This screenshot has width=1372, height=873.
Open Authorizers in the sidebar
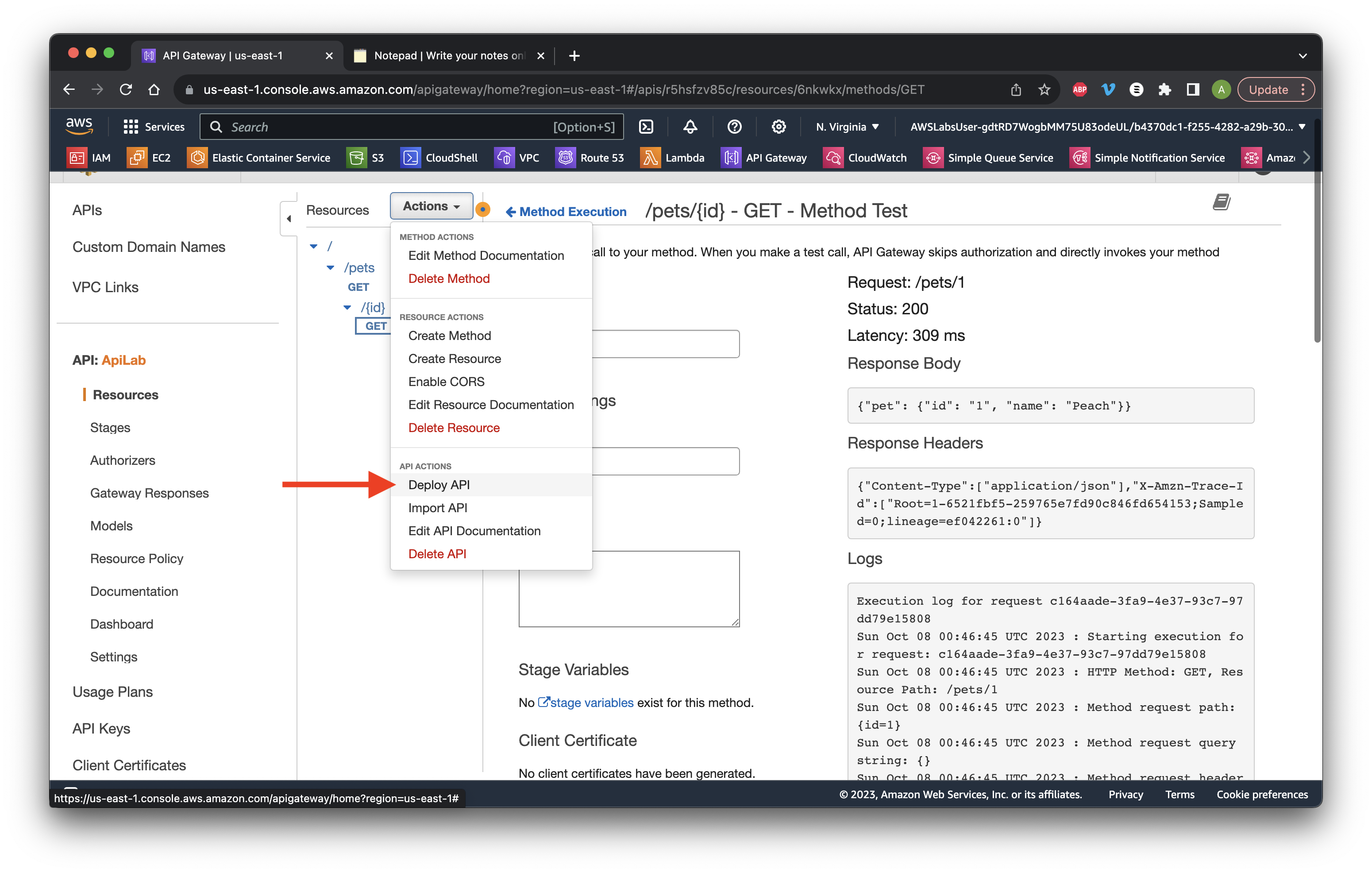click(123, 460)
